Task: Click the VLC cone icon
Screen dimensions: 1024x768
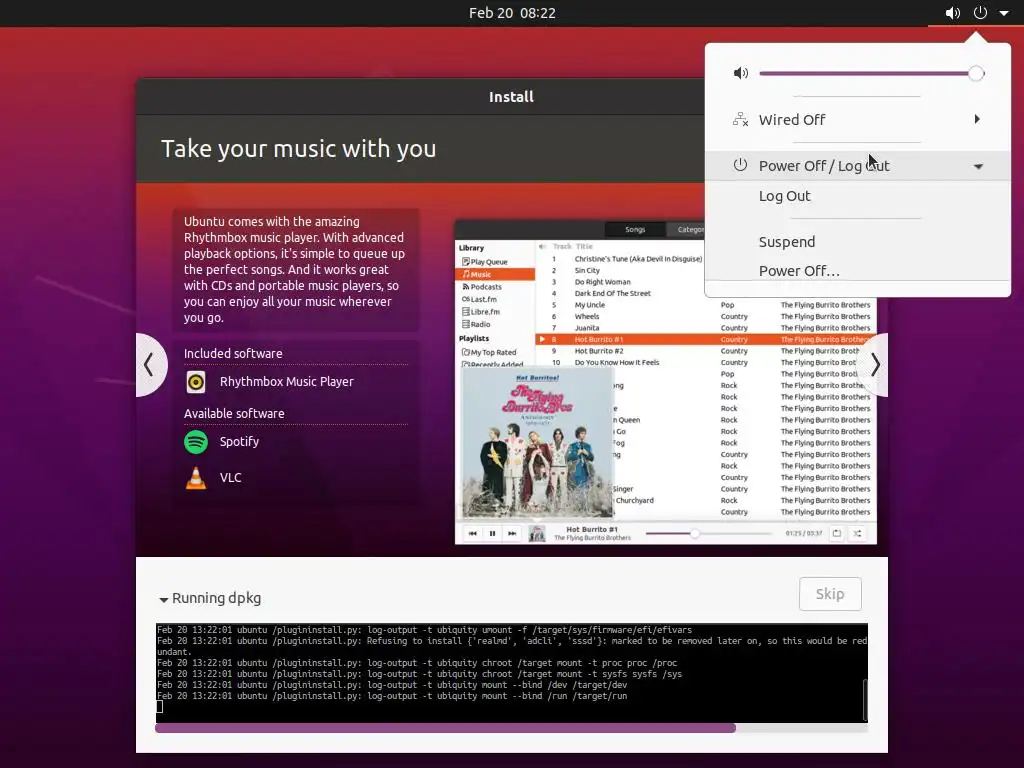Action: (x=196, y=478)
